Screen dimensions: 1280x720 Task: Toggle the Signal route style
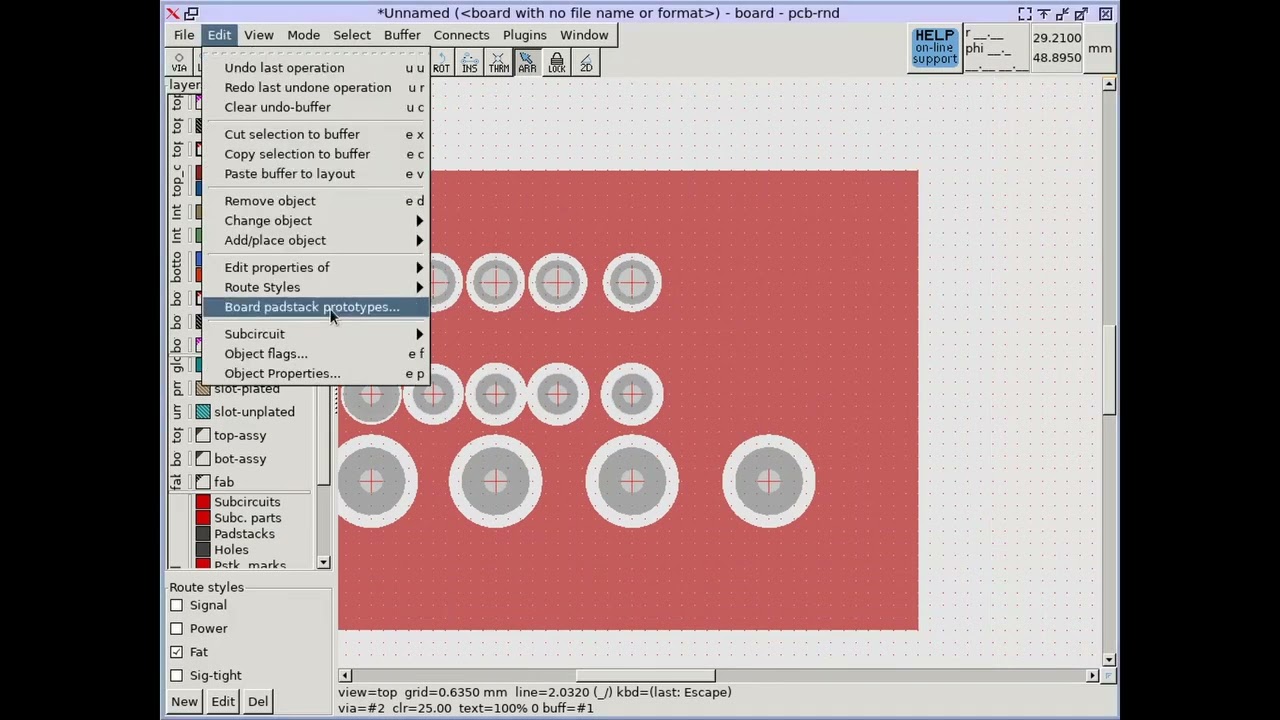177,605
